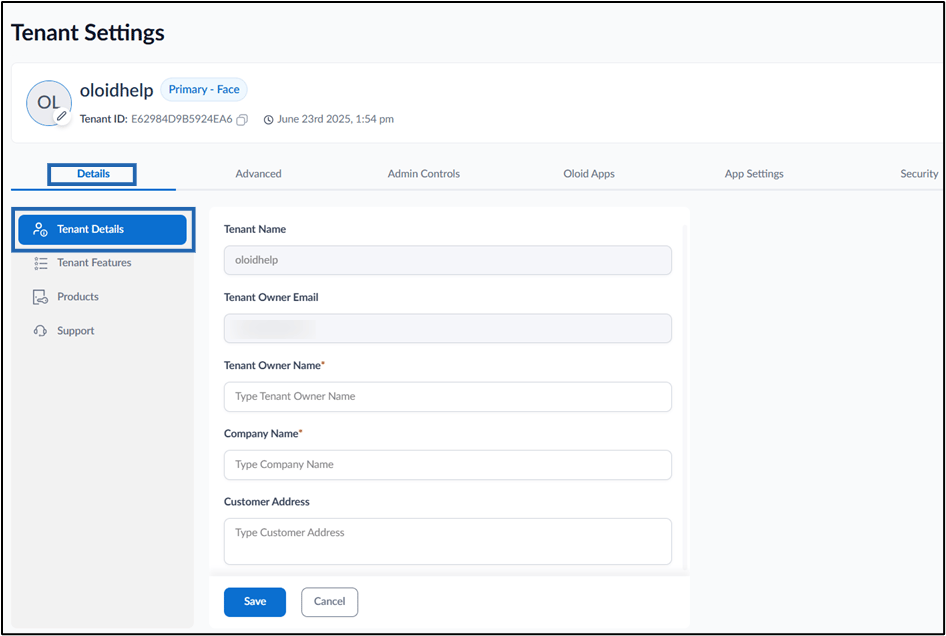946x636 pixels.
Task: Click the Tenant Owner Name label
Action: (274, 365)
